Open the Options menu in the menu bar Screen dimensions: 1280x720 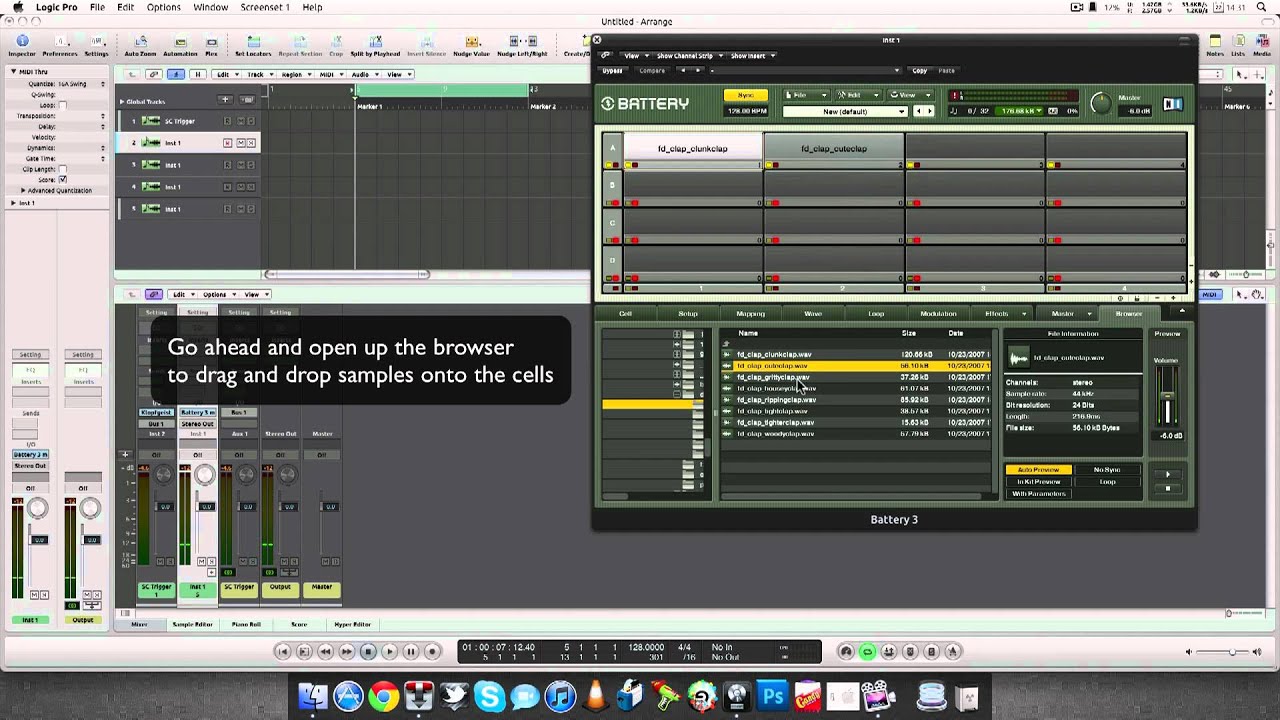164,7
